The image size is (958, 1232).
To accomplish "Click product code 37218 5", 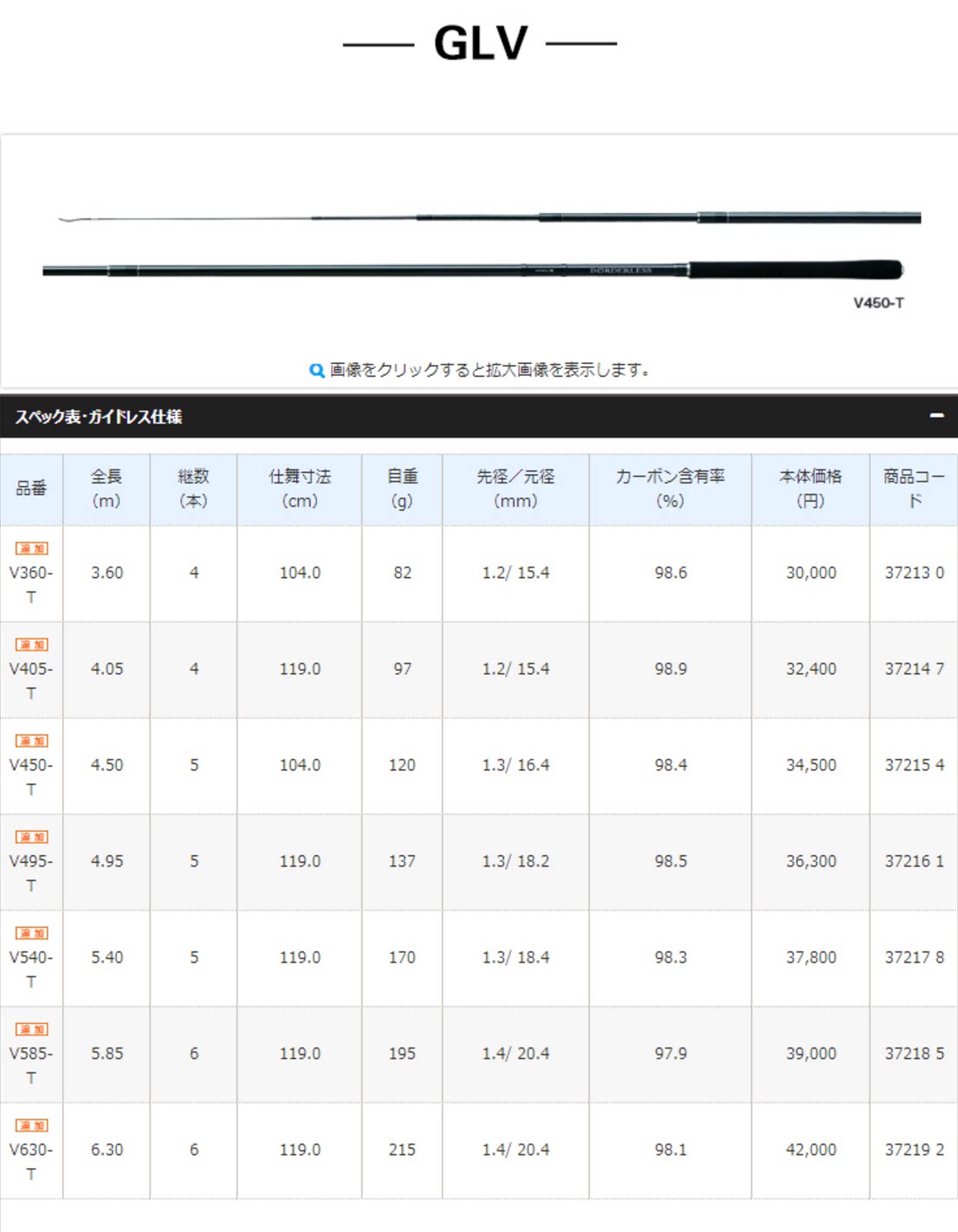I will (x=914, y=1054).
